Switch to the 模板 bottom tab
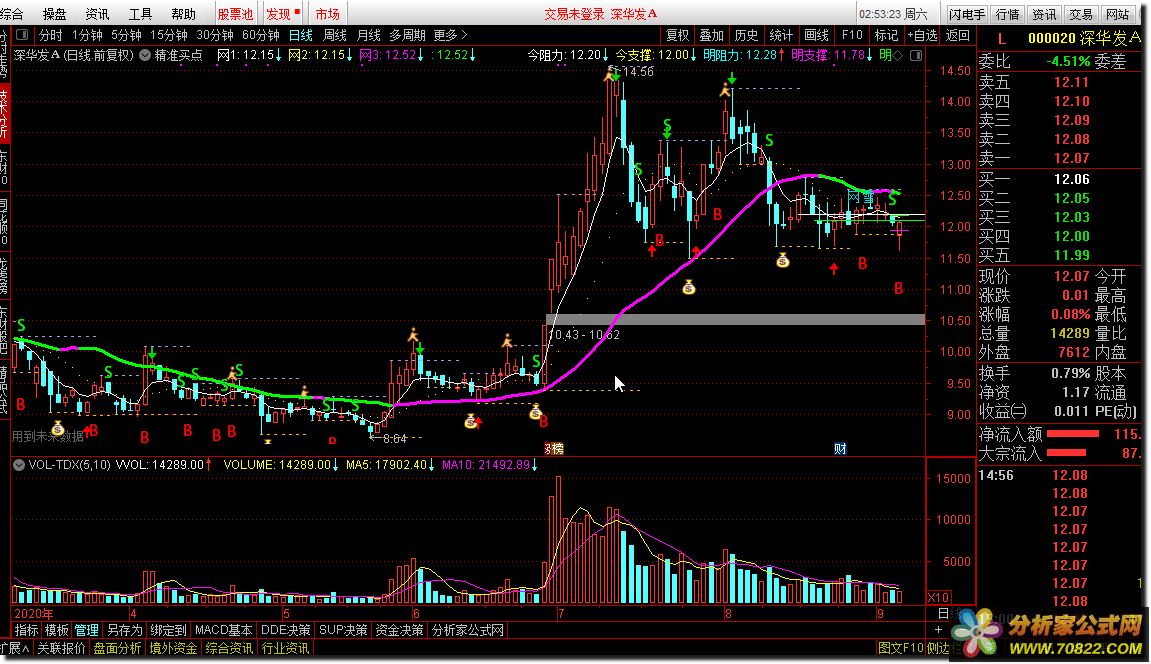Viewport: 1151px width, 664px height. [x=57, y=630]
